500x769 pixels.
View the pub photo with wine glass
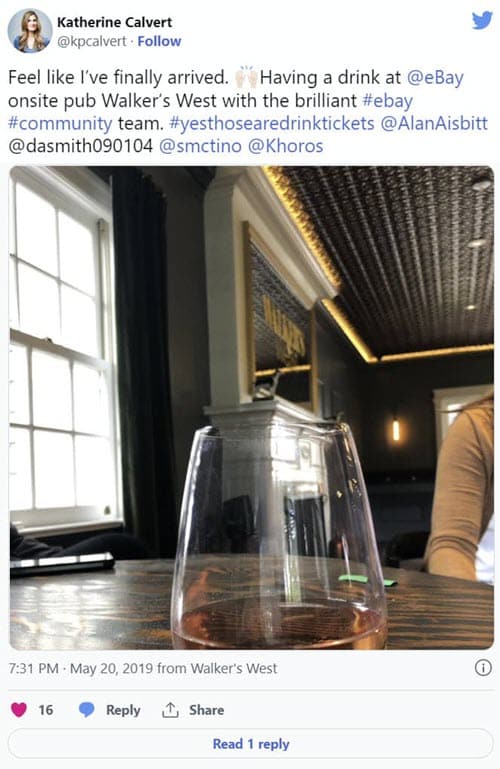click(251, 408)
